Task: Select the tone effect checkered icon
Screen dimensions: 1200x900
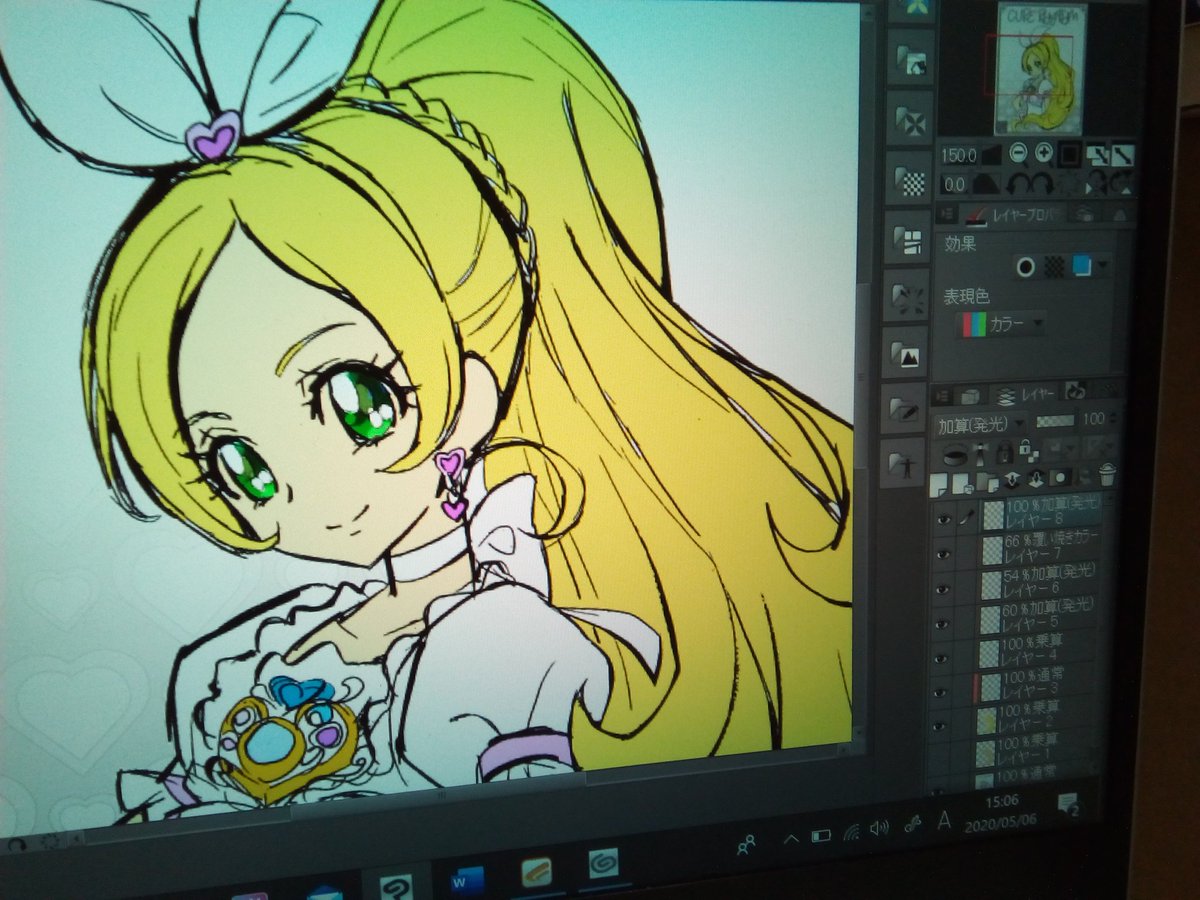Action: pyautogui.click(x=1053, y=266)
